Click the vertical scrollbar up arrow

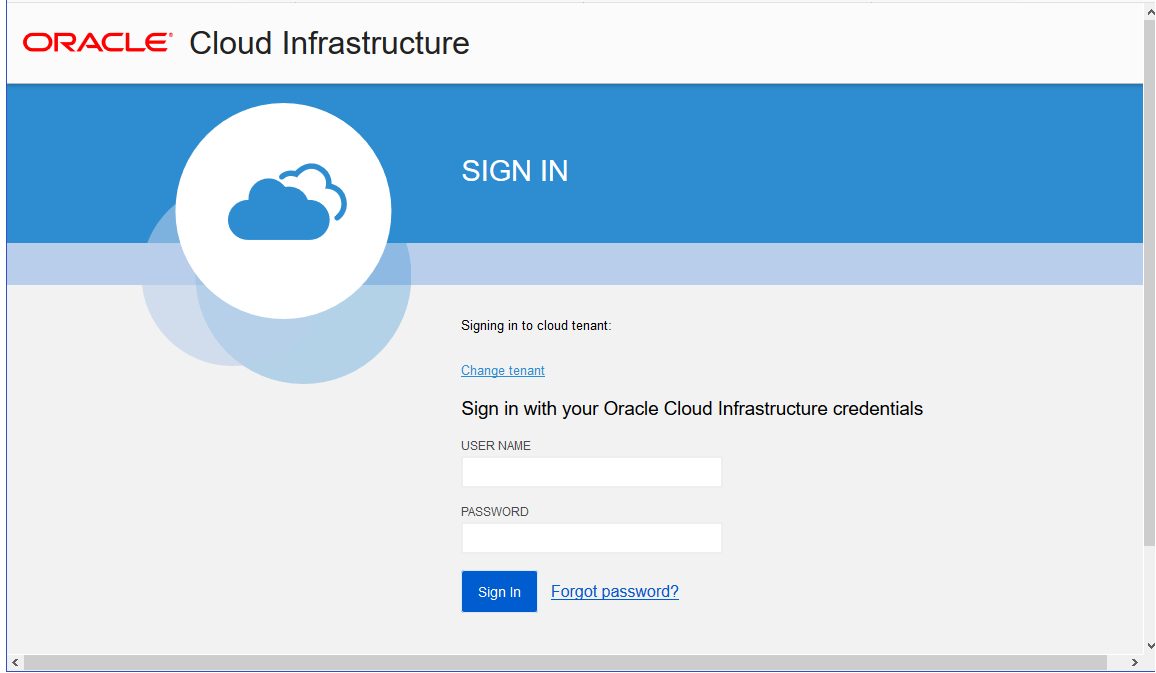[1149, 11]
